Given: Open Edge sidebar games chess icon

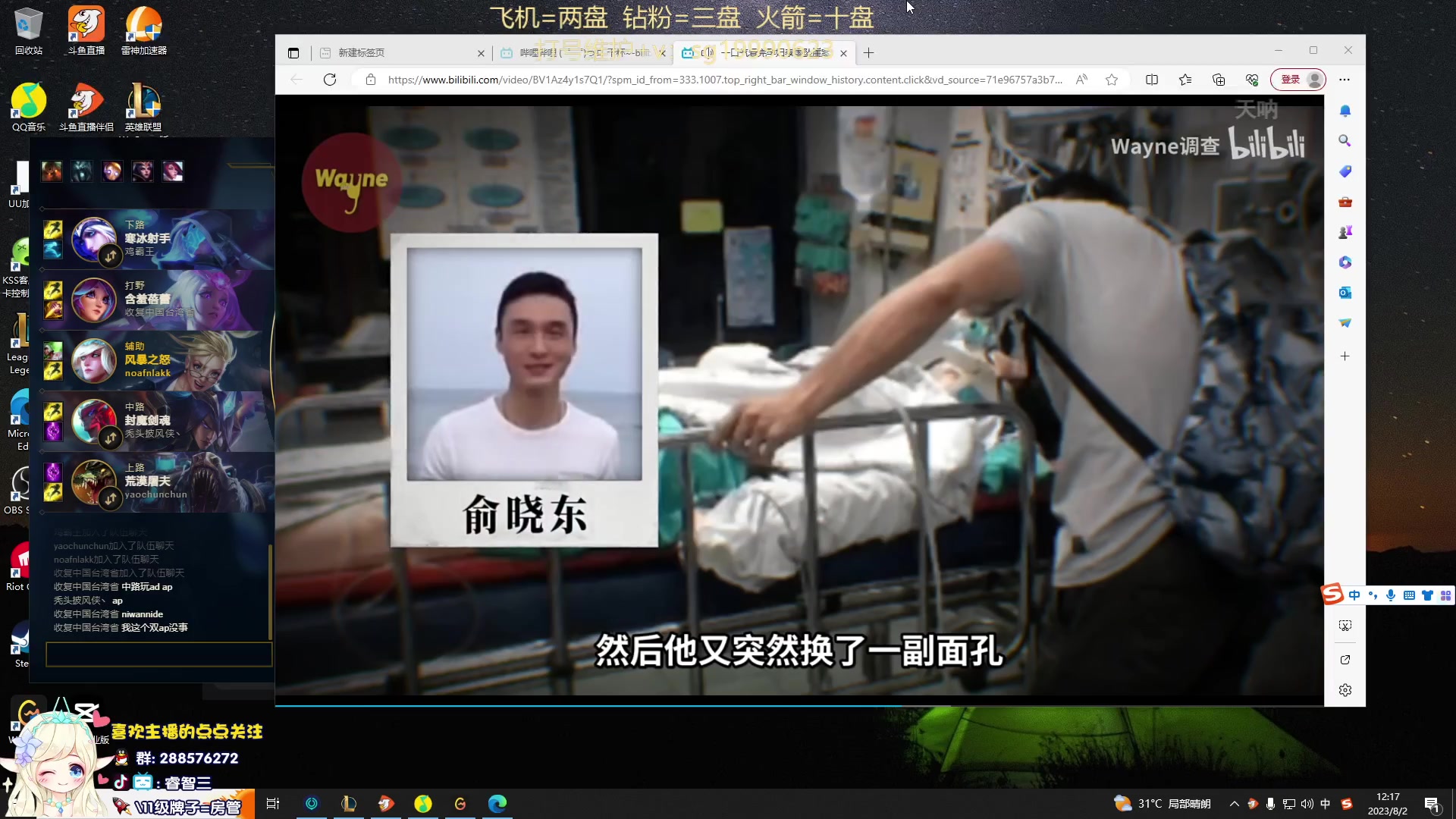Looking at the screenshot, I should point(1345,232).
